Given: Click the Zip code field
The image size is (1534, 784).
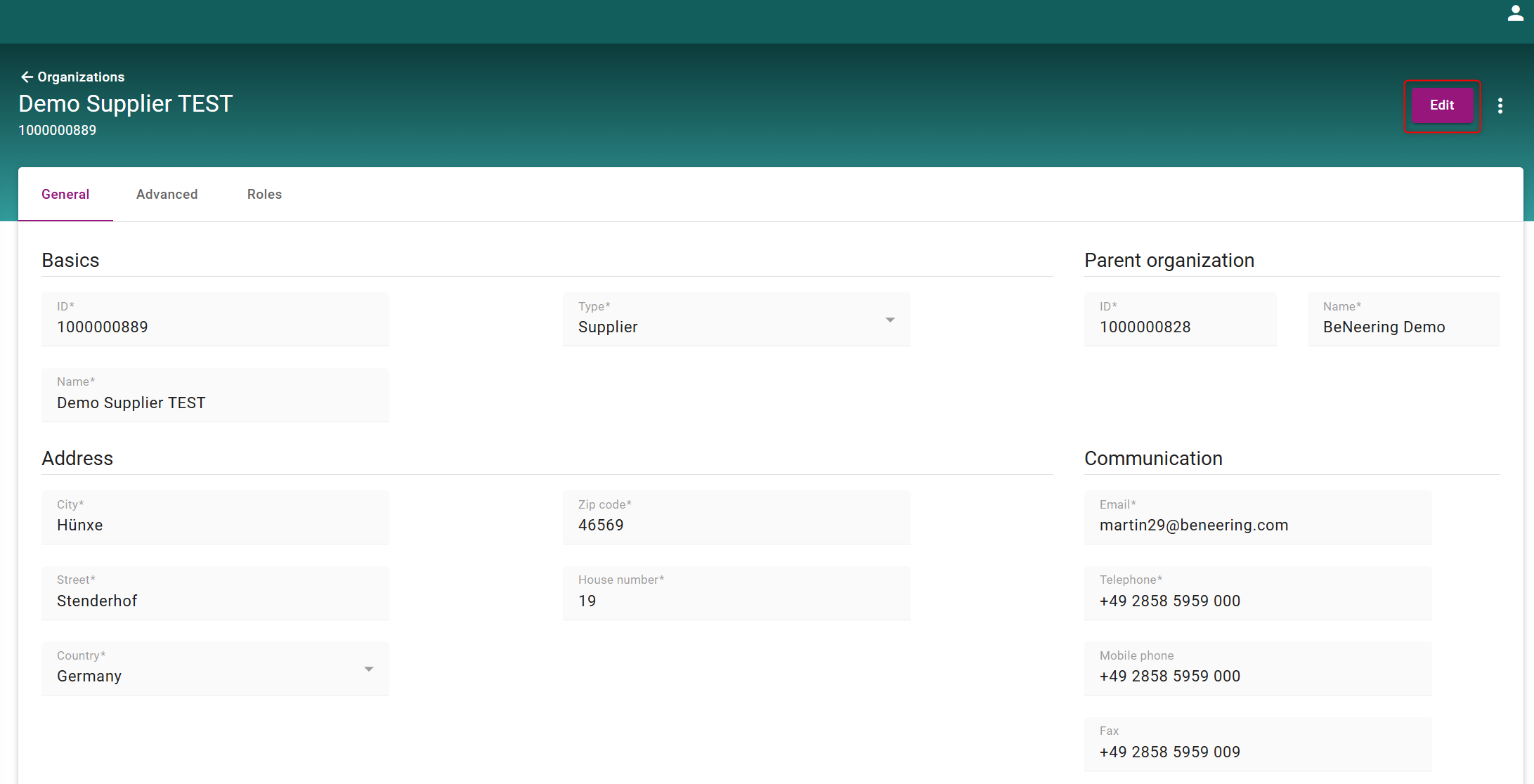Looking at the screenshot, I should pos(736,518).
